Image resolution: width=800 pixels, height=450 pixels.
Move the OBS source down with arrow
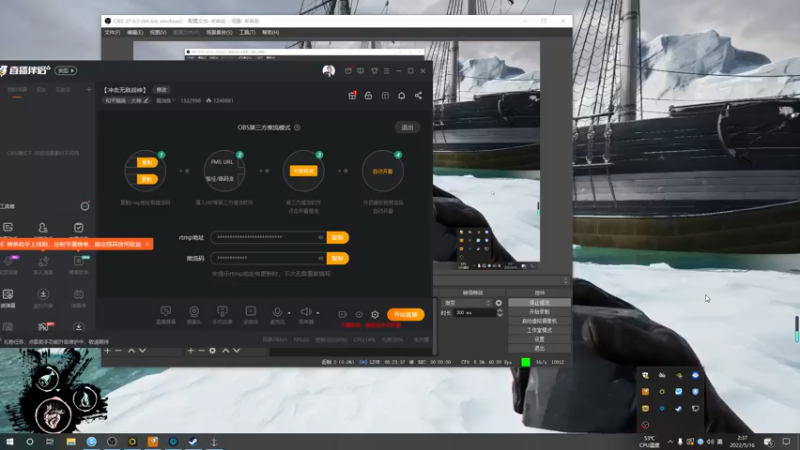(x=237, y=351)
